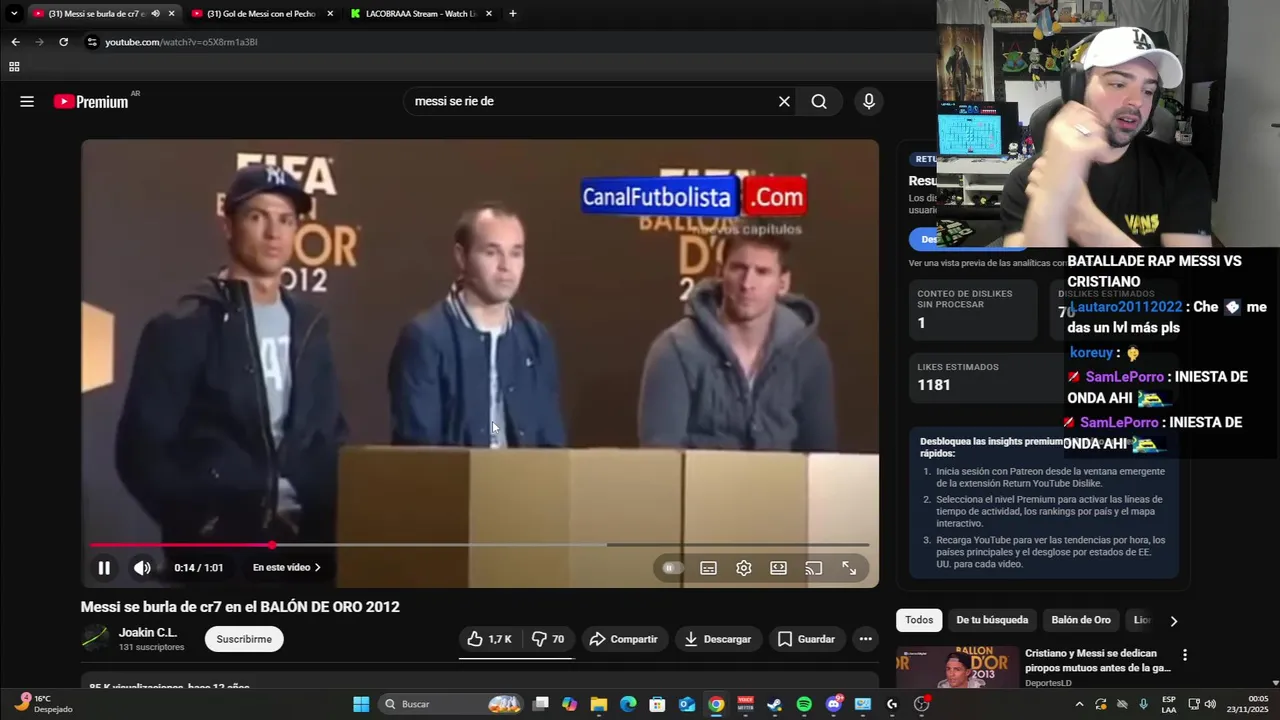Start voice search with the microphone icon
The image size is (1280, 720).
[868, 101]
